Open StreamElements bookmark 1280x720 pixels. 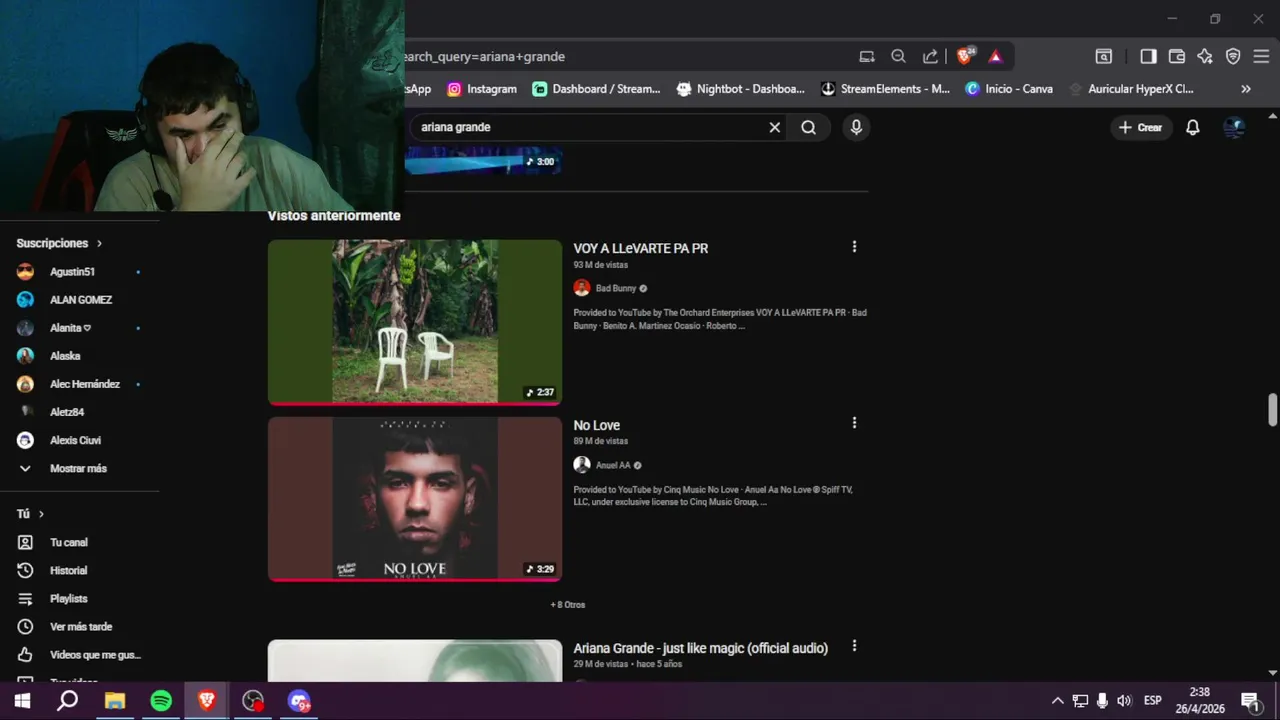coord(885,89)
